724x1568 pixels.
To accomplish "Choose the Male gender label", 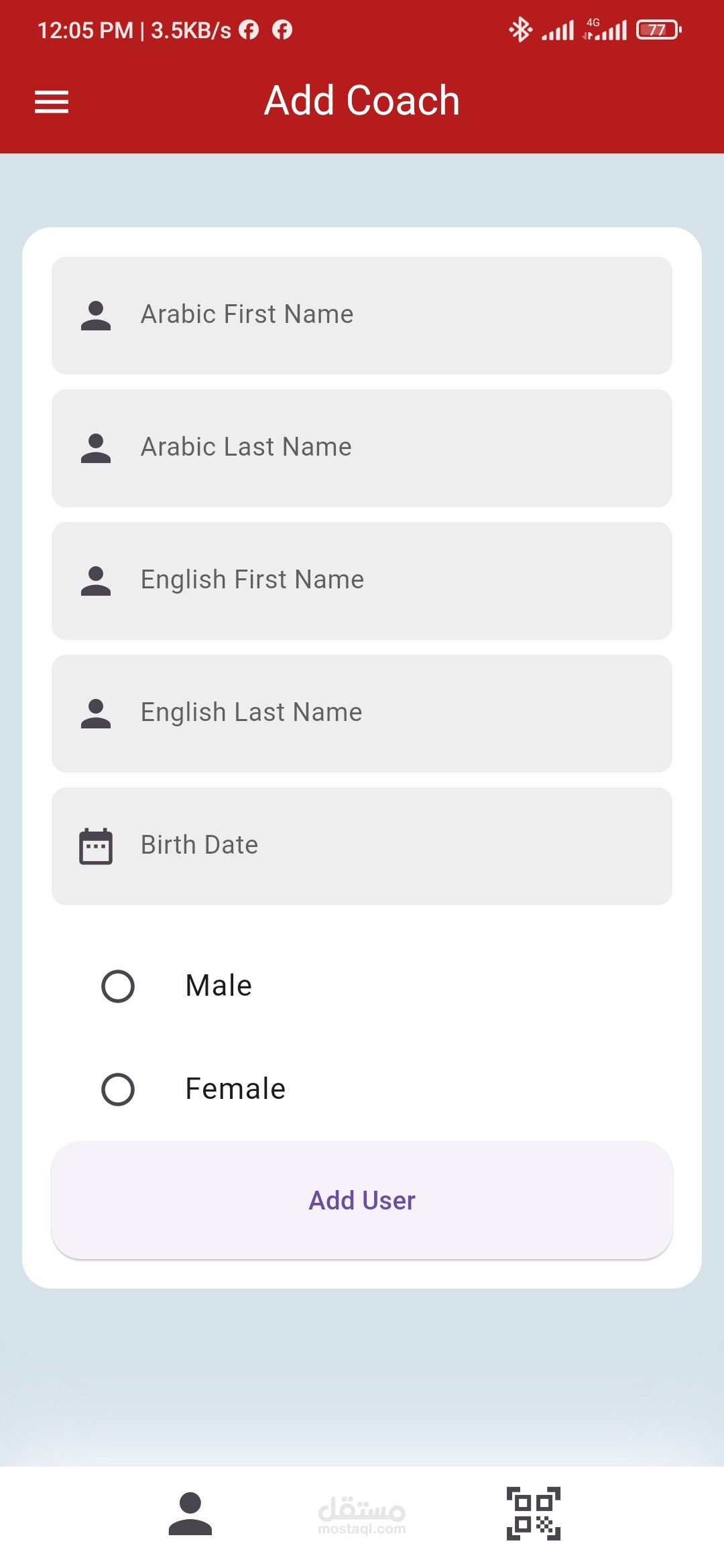I will click(219, 986).
